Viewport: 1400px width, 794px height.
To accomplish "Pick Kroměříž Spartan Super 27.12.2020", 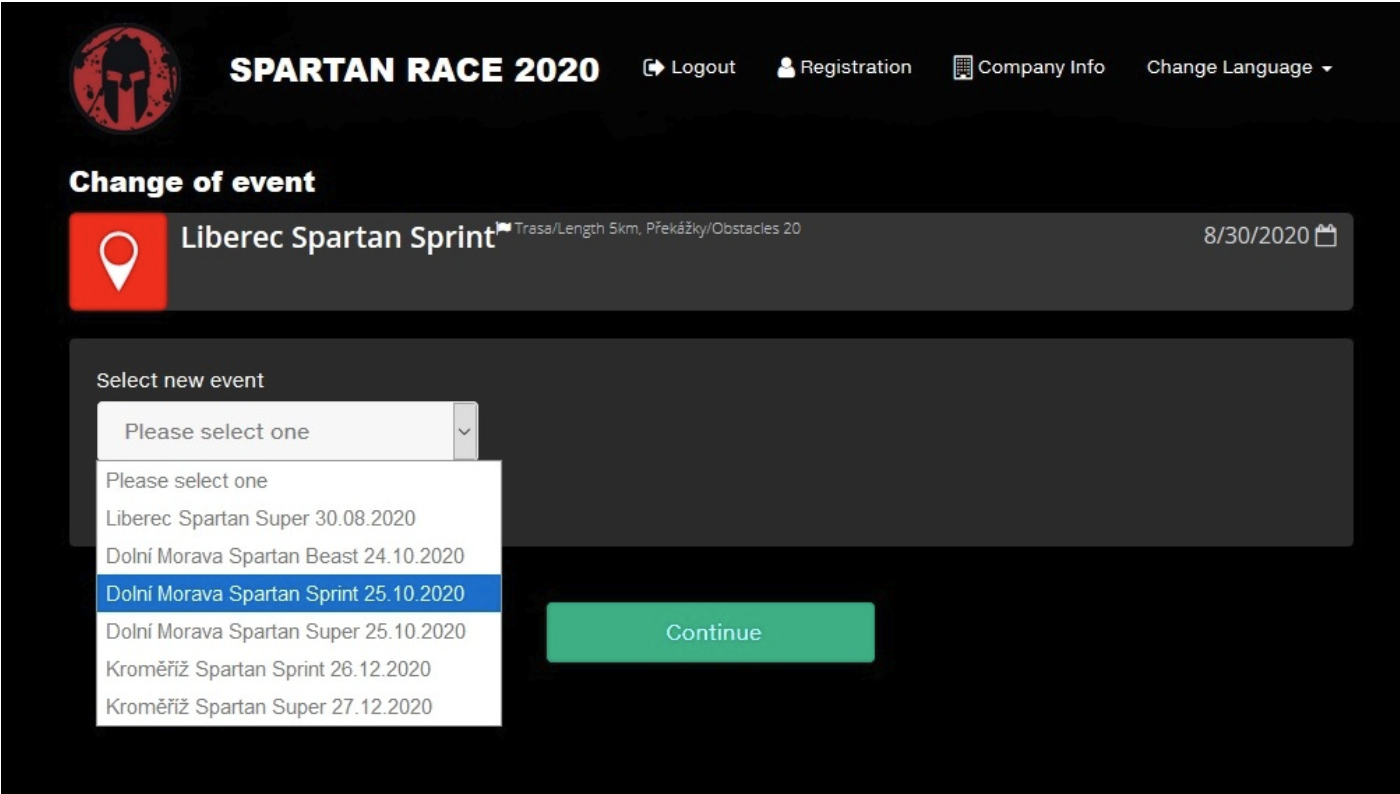I will click(x=269, y=707).
